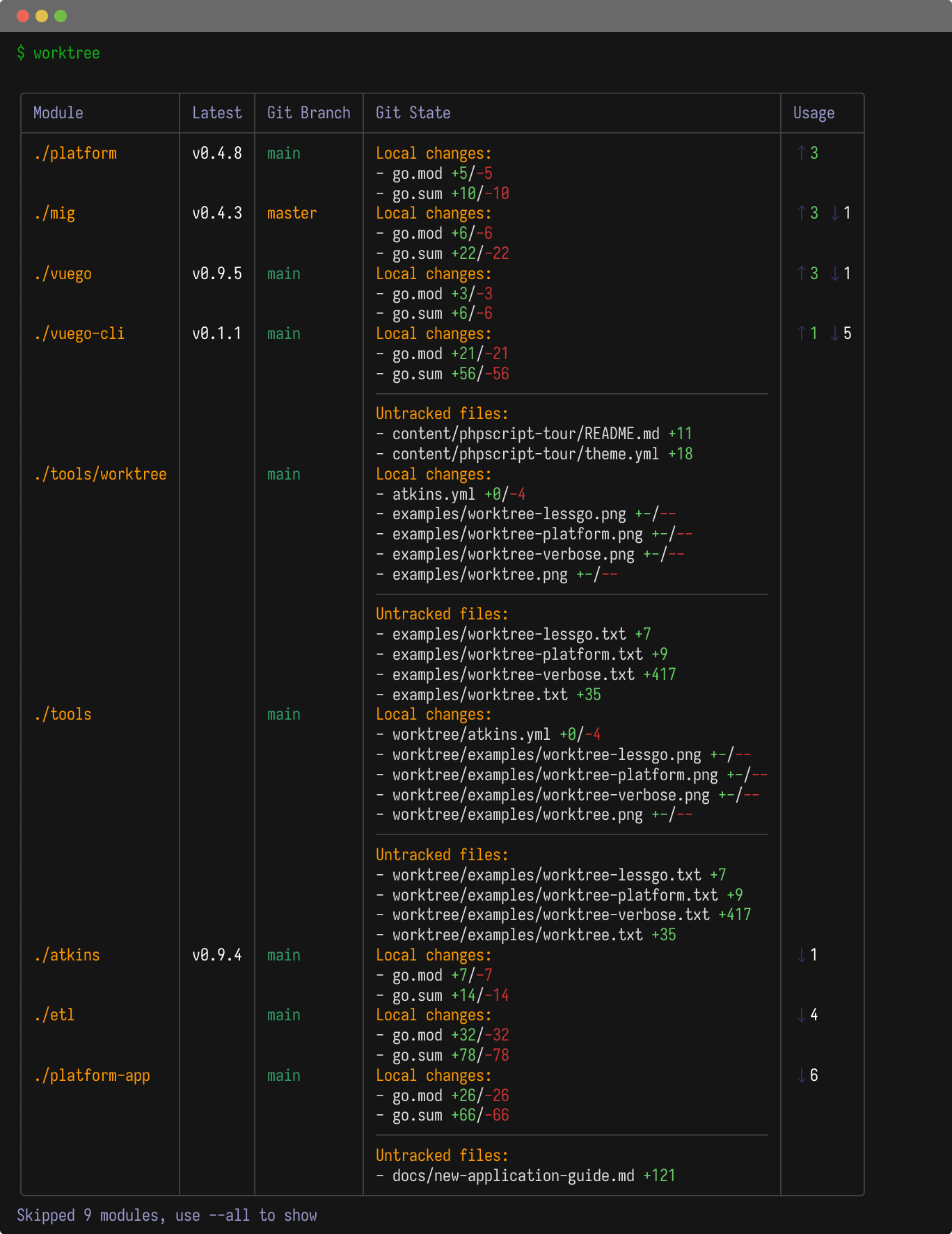Click 'content/phpscript-tour/README.md +11' line
The width and height of the screenshot is (952, 1234).
pyautogui.click(x=534, y=434)
